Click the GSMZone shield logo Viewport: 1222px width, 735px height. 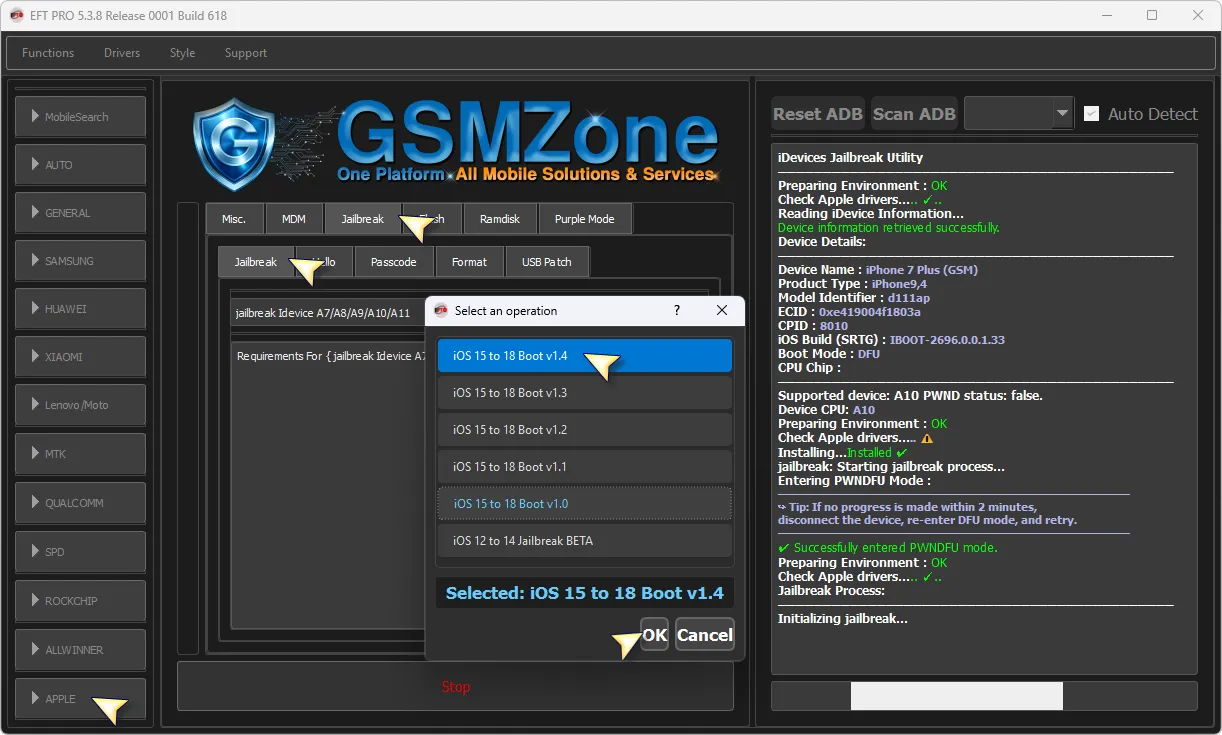[x=234, y=144]
